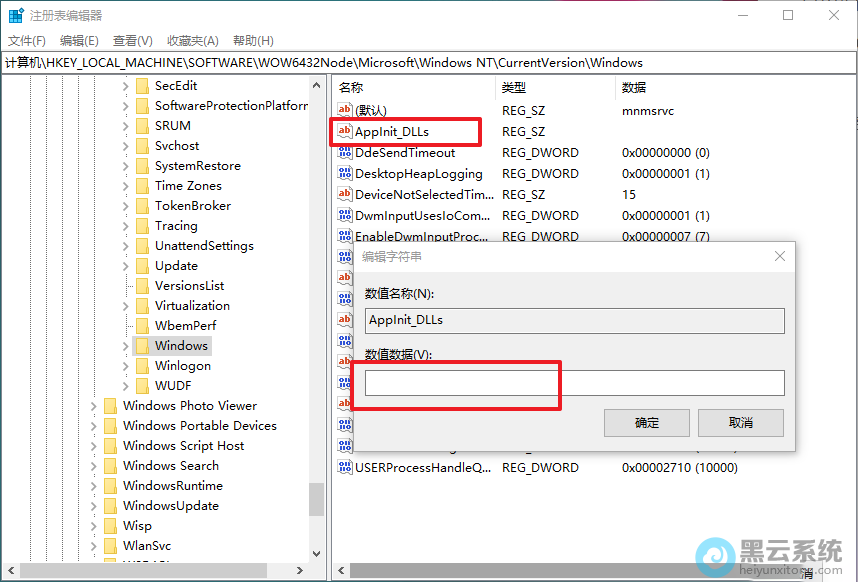This screenshot has width=858, height=582.
Task: Click the tree pane vertical scrollbar thumb
Action: 316,499
